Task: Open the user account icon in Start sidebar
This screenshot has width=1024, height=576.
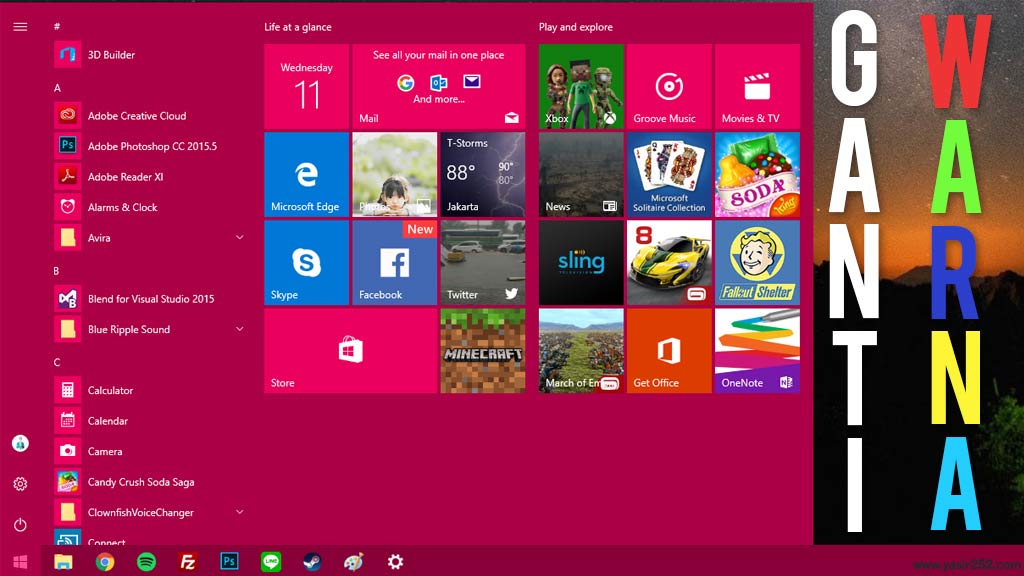Action: coord(20,443)
